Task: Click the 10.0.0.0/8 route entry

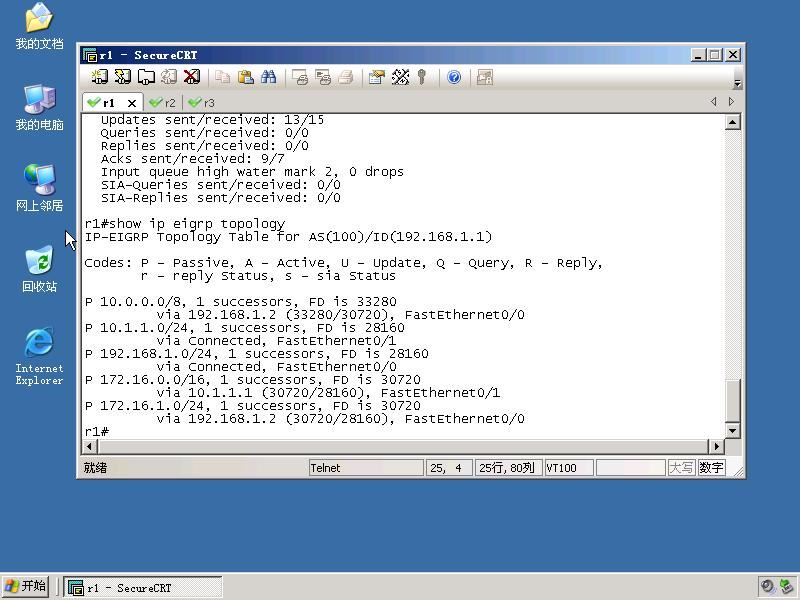Action: click(x=240, y=302)
